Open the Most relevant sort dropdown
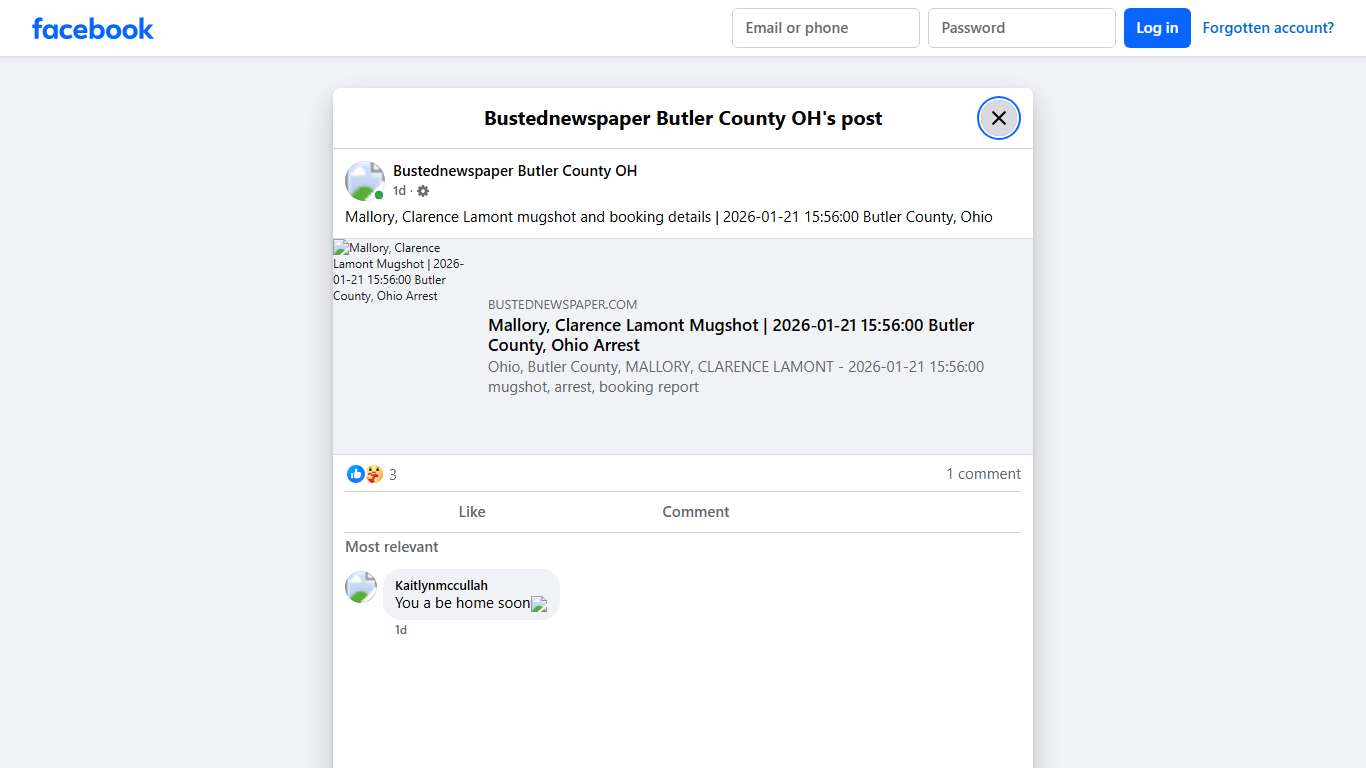Screen dimensions: 1366x768 pos(391,547)
